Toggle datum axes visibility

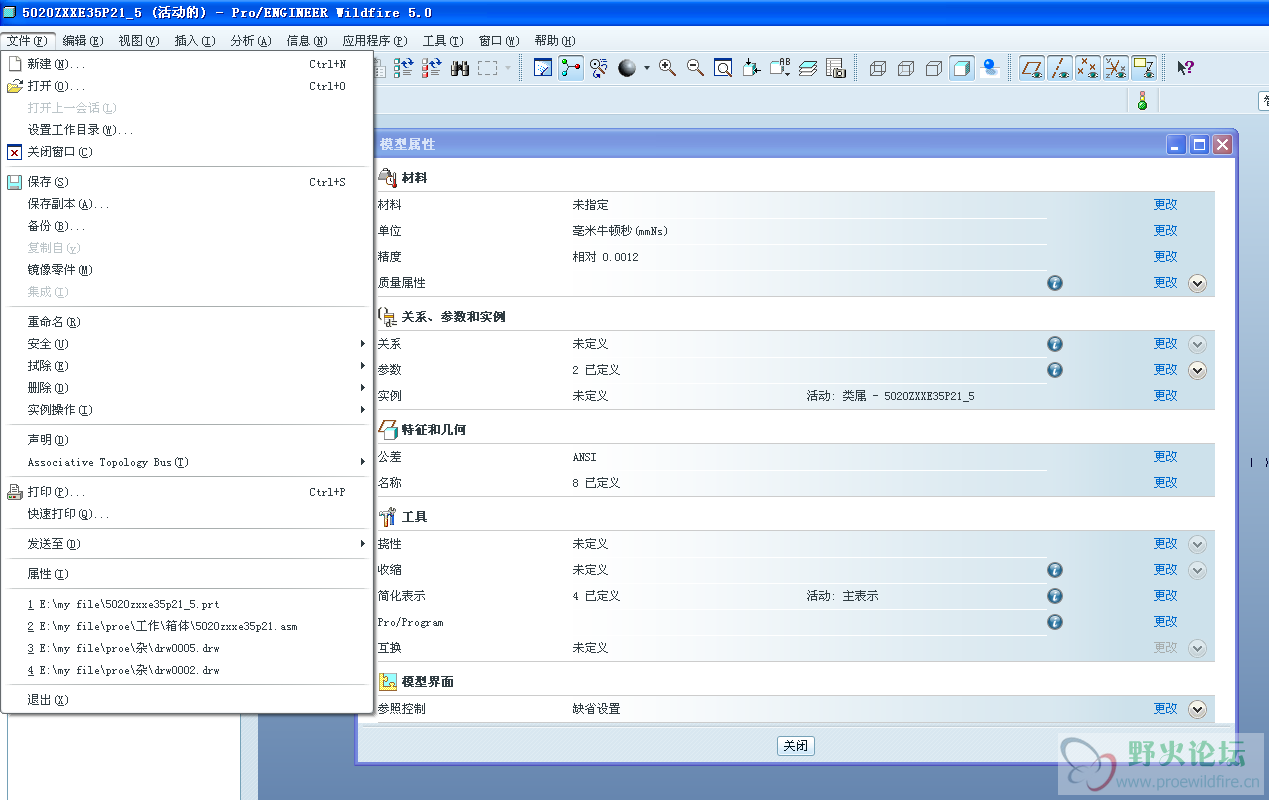point(1060,68)
